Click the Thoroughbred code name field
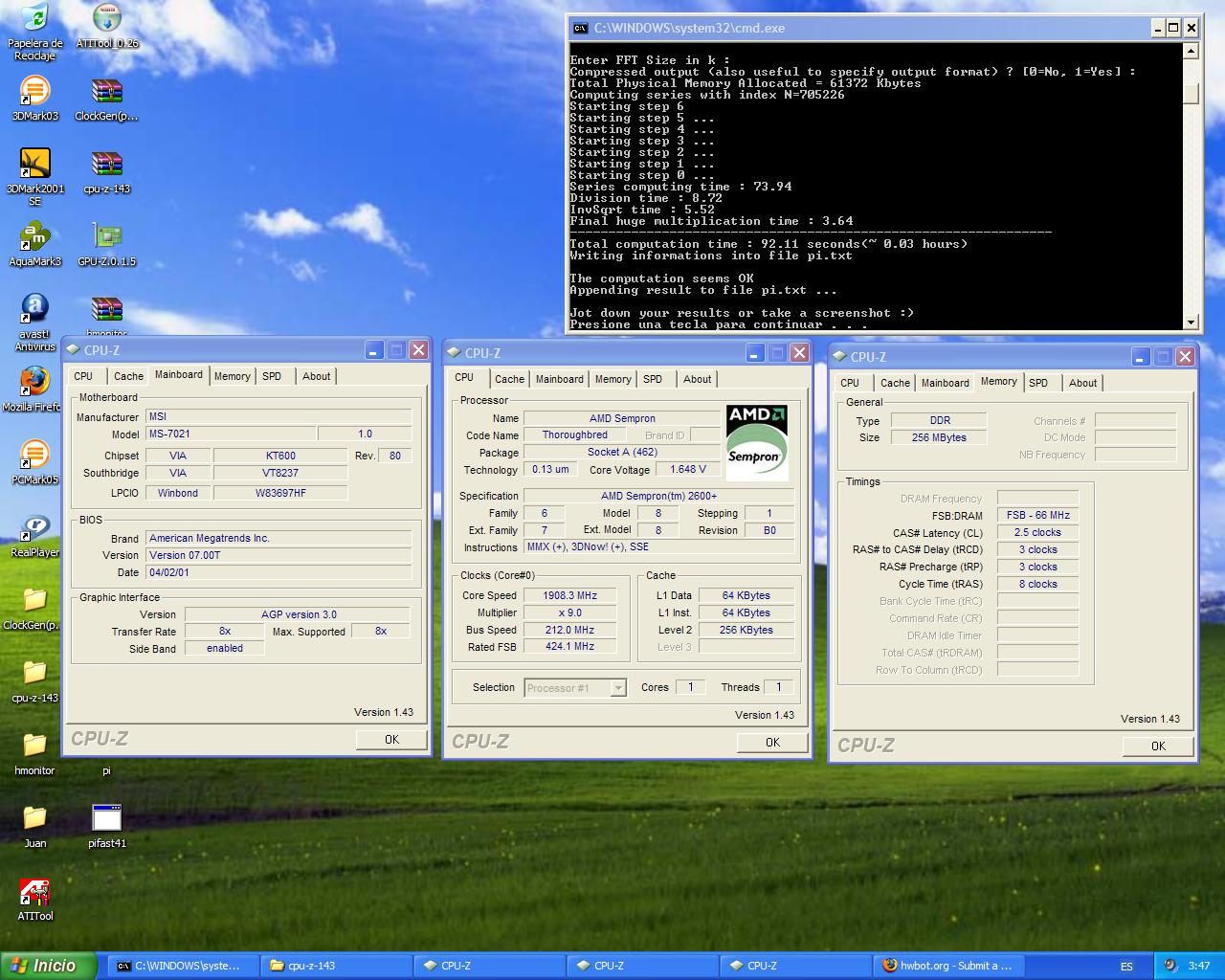Screen dimensions: 1225x980 point(574,434)
